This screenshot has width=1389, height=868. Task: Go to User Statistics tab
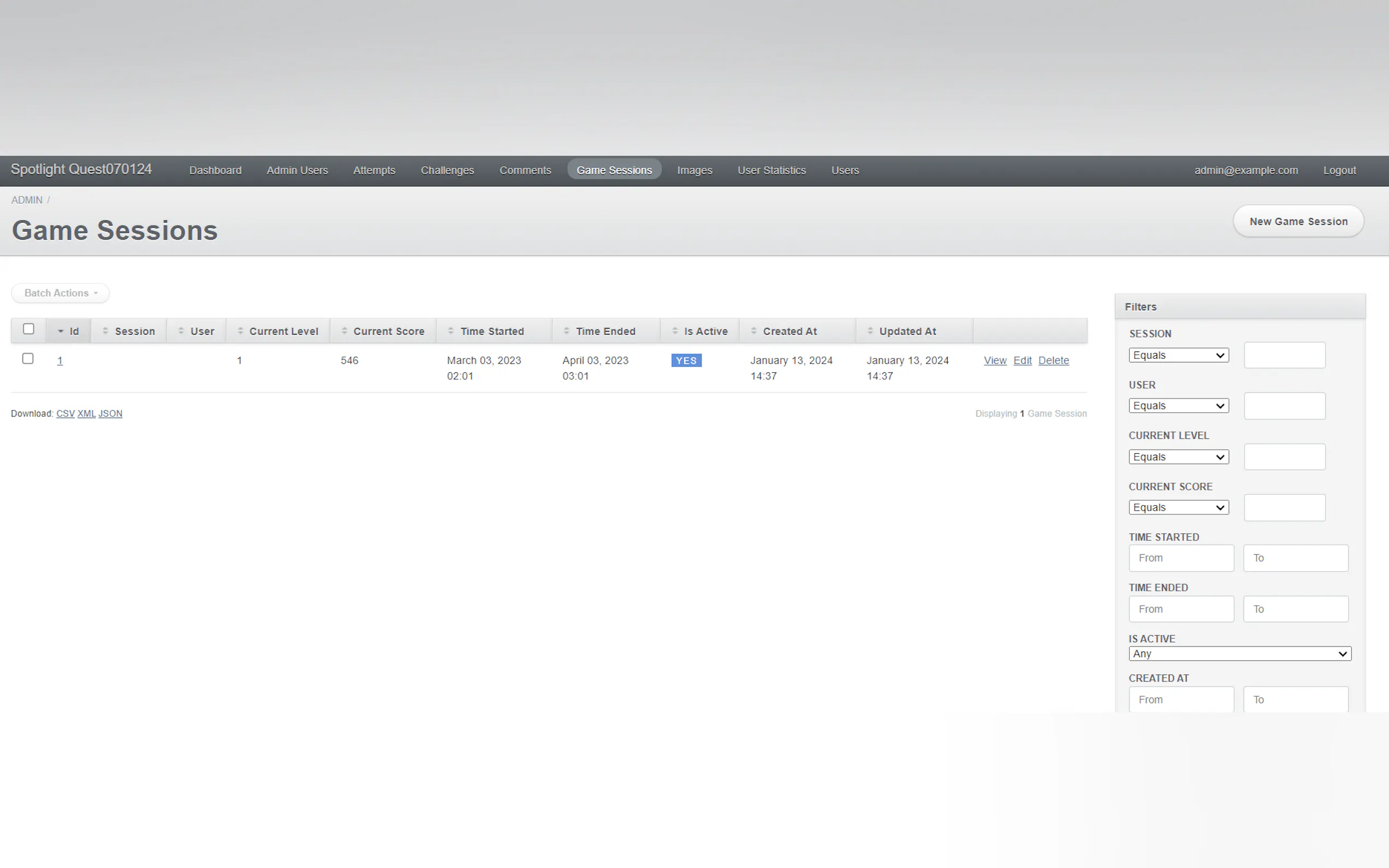[x=771, y=171]
